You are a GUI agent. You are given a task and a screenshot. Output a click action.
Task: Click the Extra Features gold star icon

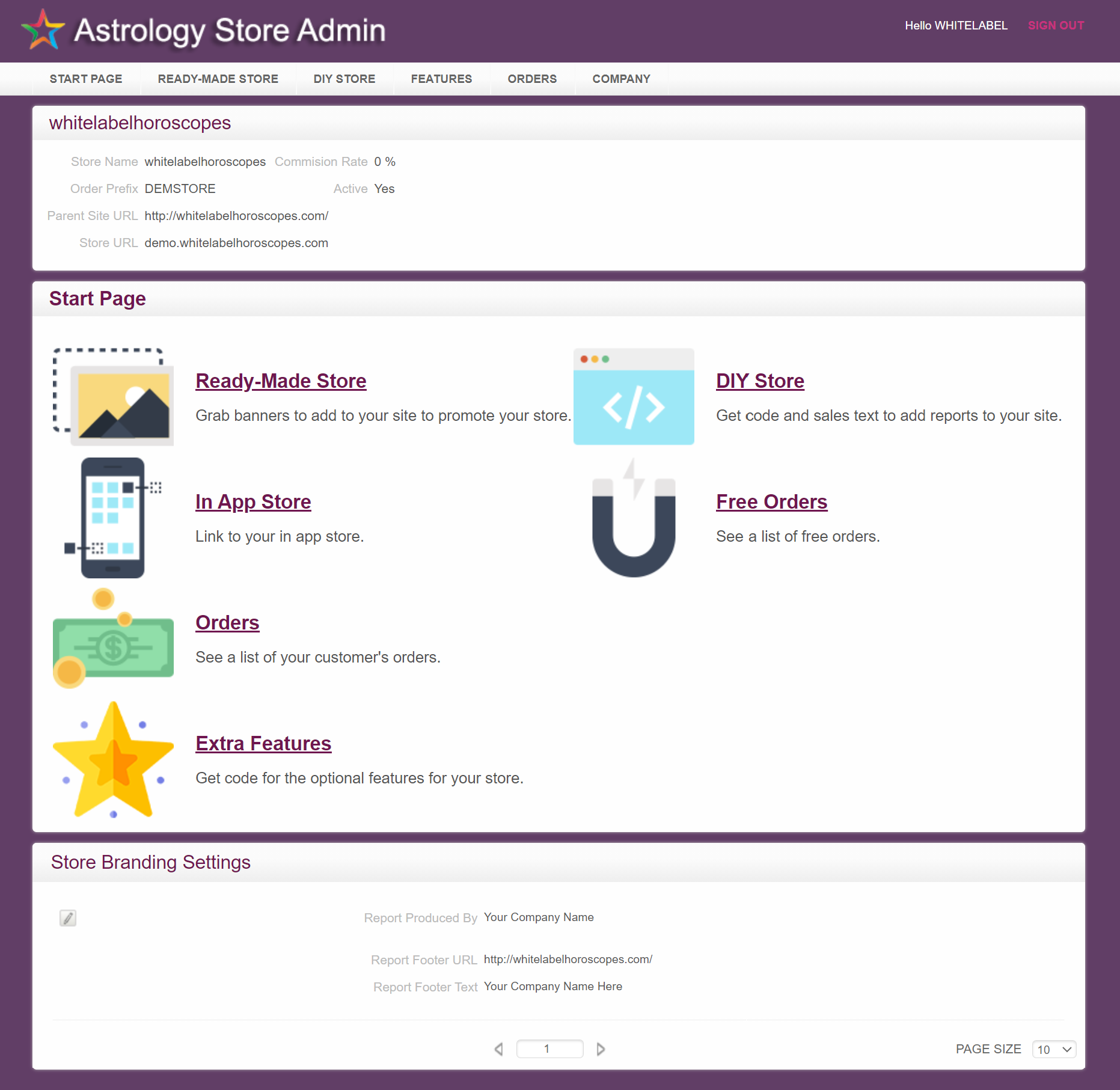tap(113, 759)
